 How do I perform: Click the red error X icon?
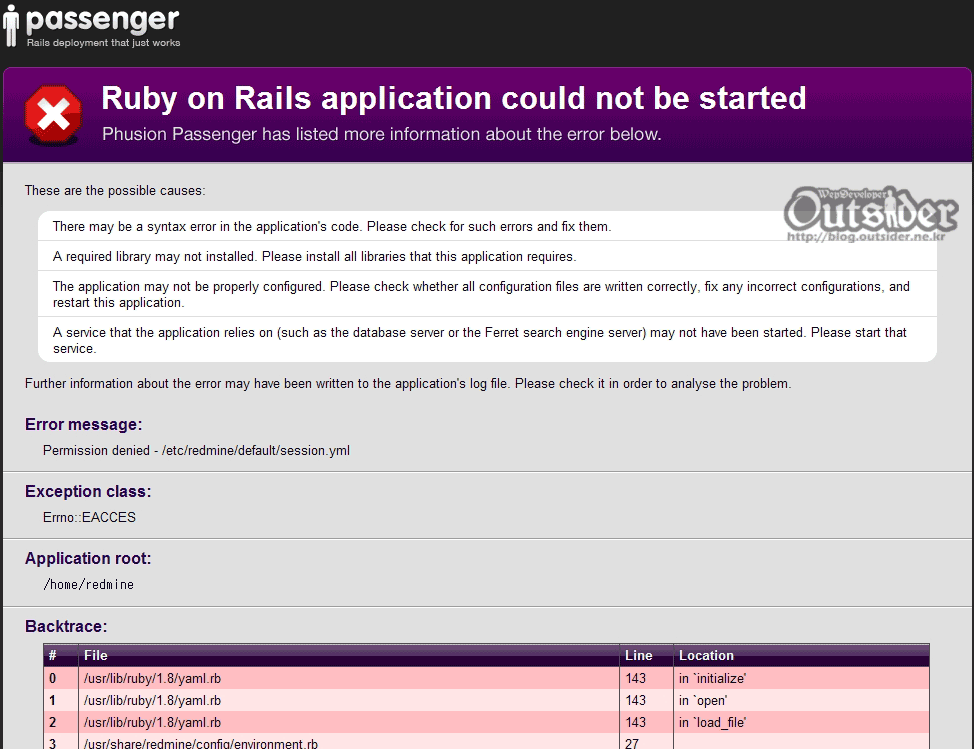click(x=53, y=116)
